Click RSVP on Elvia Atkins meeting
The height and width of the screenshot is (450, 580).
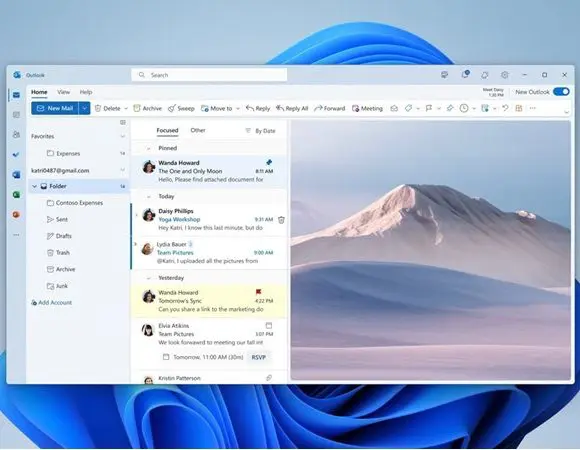coord(259,357)
